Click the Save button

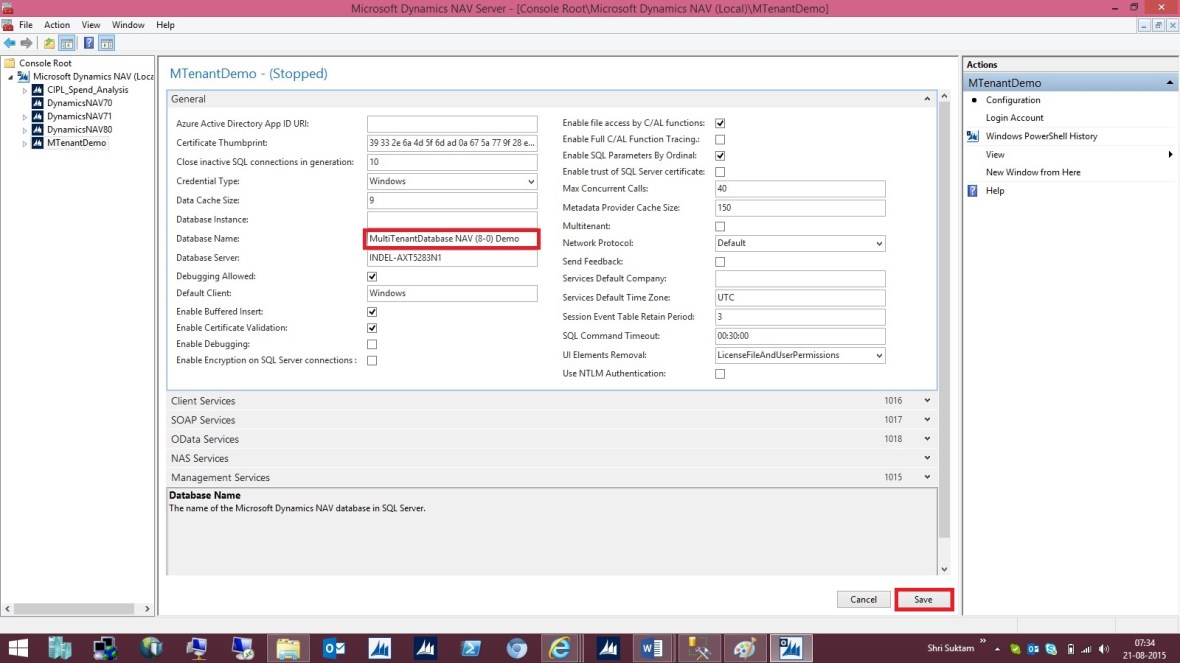pyautogui.click(x=923, y=600)
